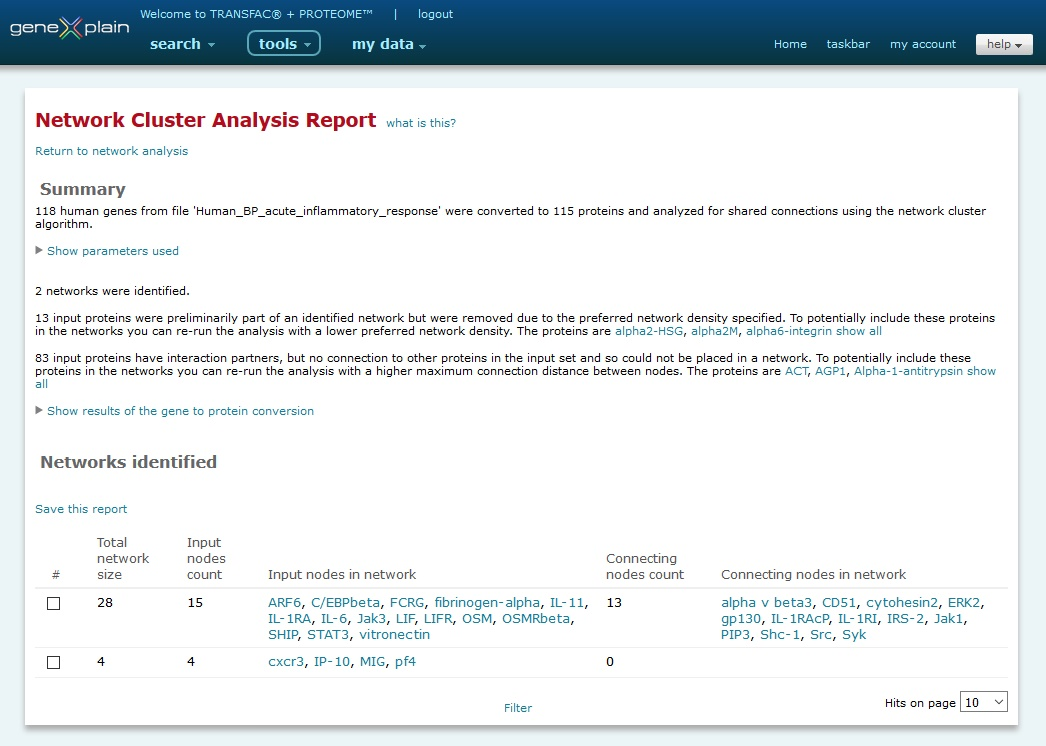
Task: Open the search menu
Action: 182,44
